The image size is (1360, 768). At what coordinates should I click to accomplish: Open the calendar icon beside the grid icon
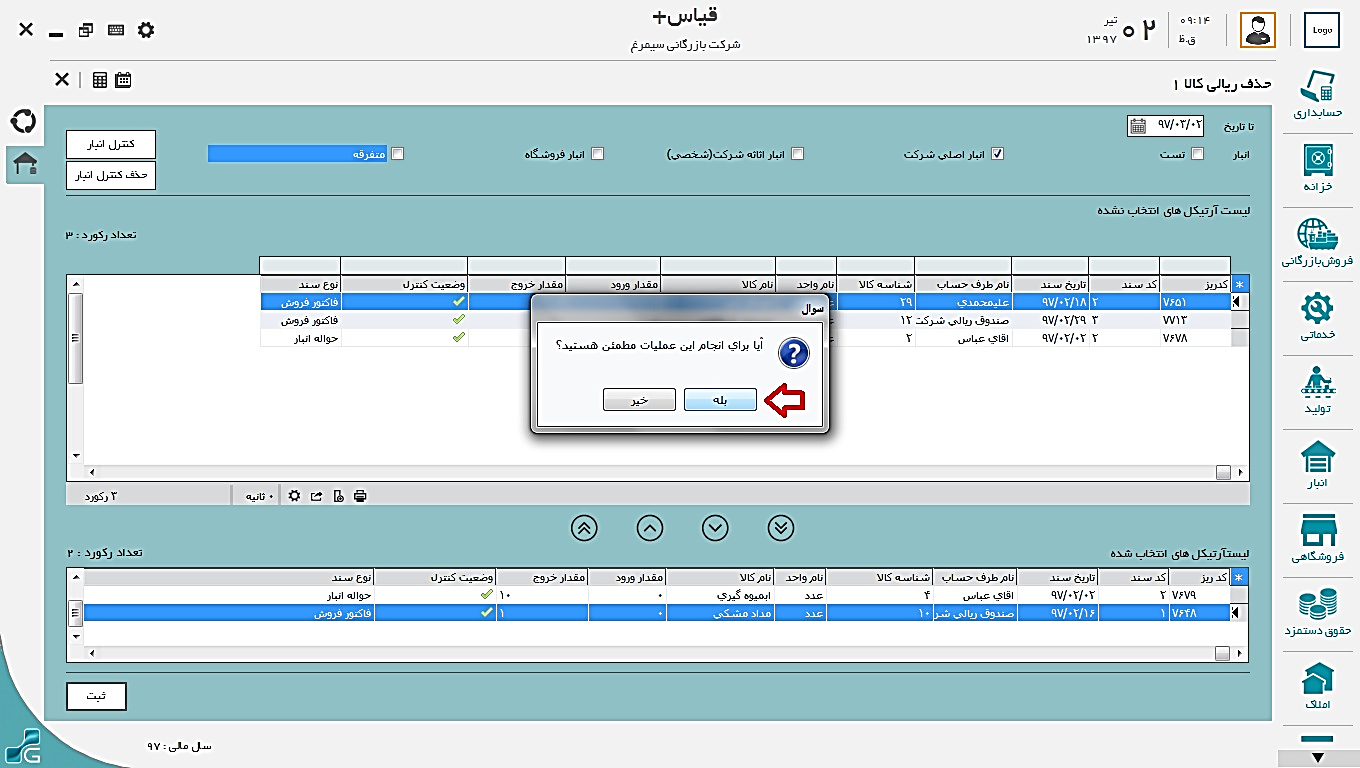pyautogui.click(x=123, y=80)
